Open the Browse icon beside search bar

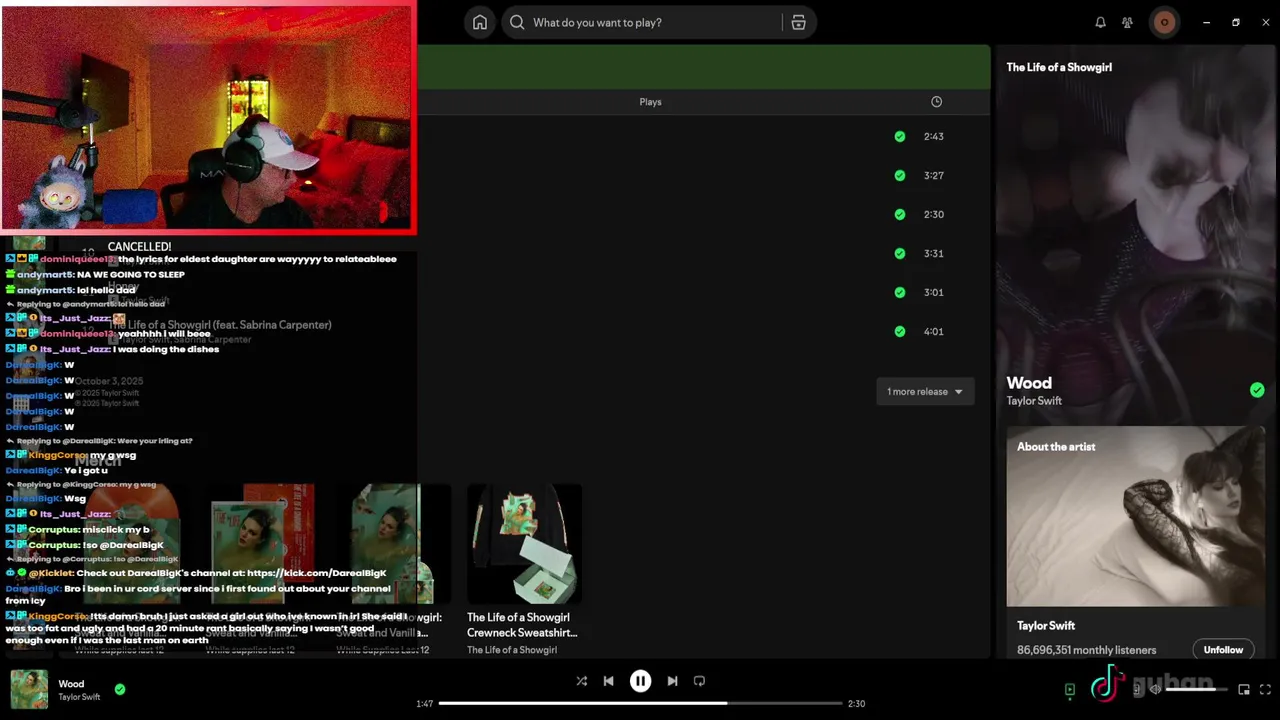click(x=798, y=22)
